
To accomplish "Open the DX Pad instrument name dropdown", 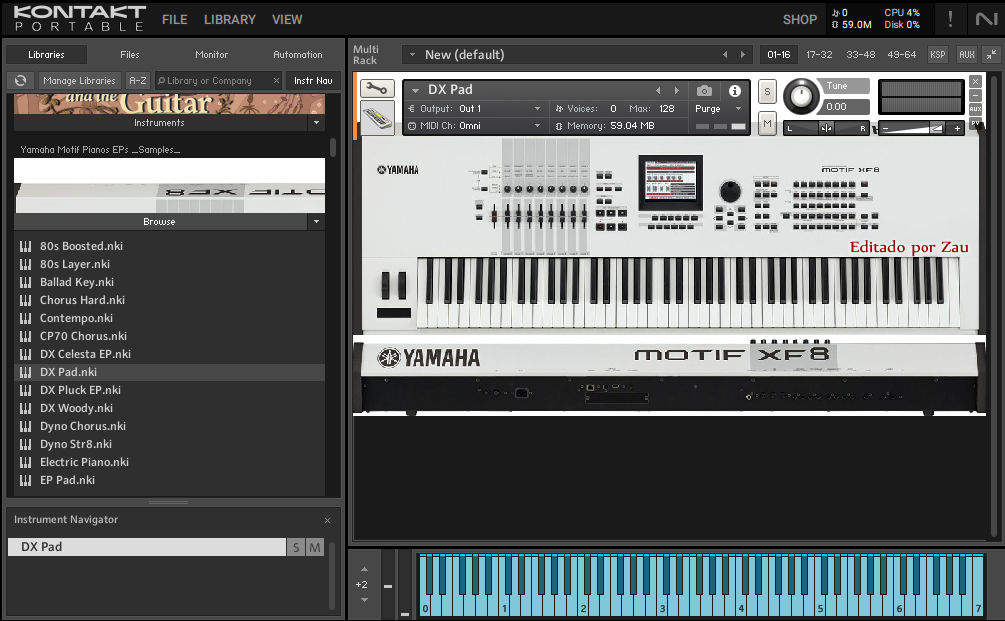I will (x=415, y=90).
